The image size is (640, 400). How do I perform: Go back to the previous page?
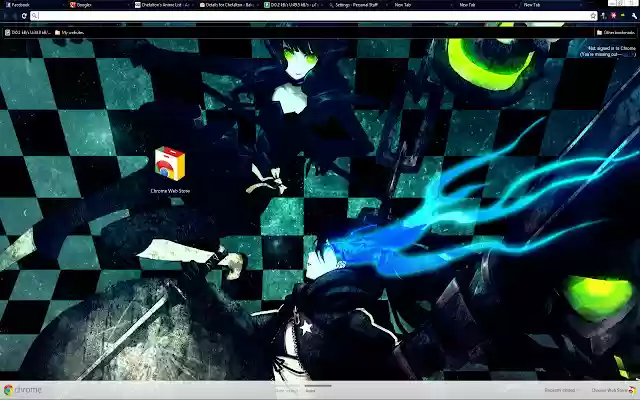click(5, 16)
